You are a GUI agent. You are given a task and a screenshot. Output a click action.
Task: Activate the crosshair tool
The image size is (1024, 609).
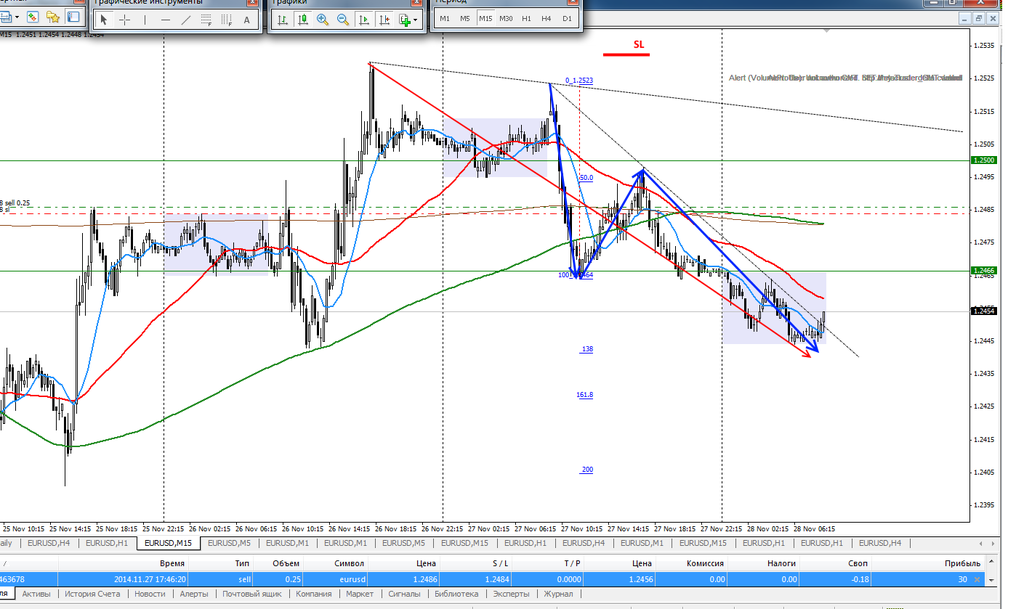(x=124, y=20)
